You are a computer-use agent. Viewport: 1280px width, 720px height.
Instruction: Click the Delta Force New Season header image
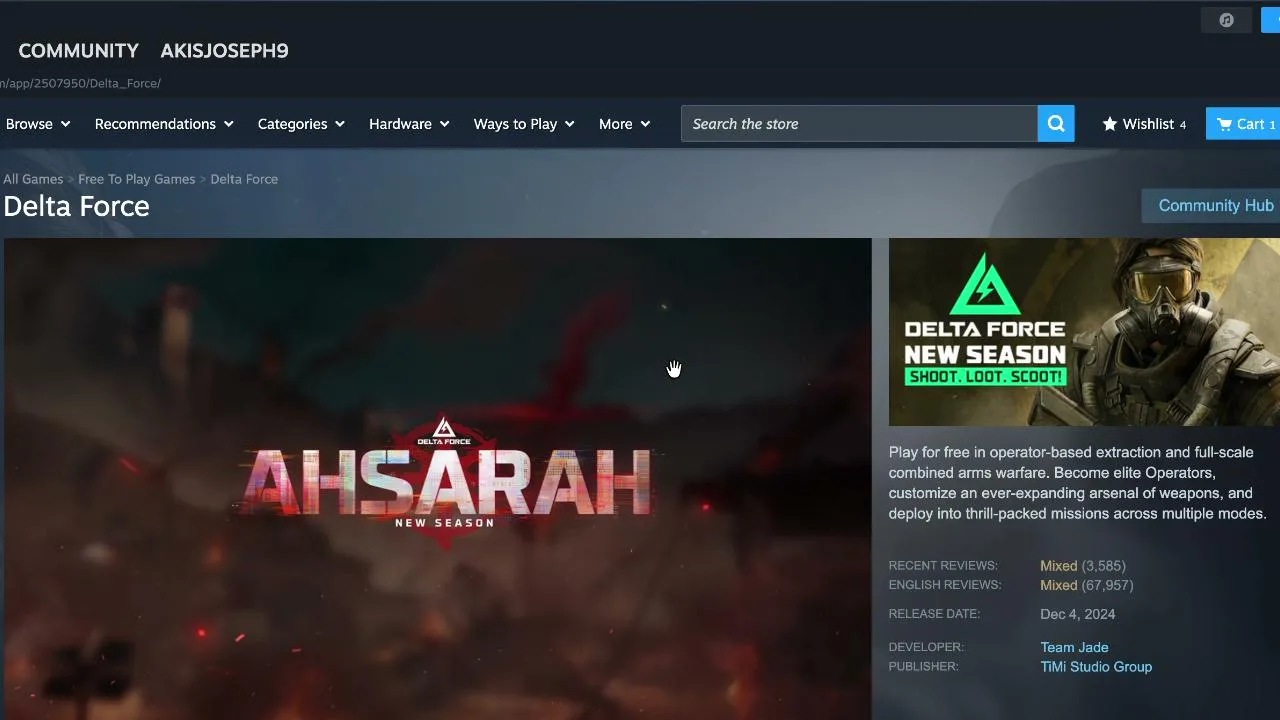click(x=1084, y=332)
